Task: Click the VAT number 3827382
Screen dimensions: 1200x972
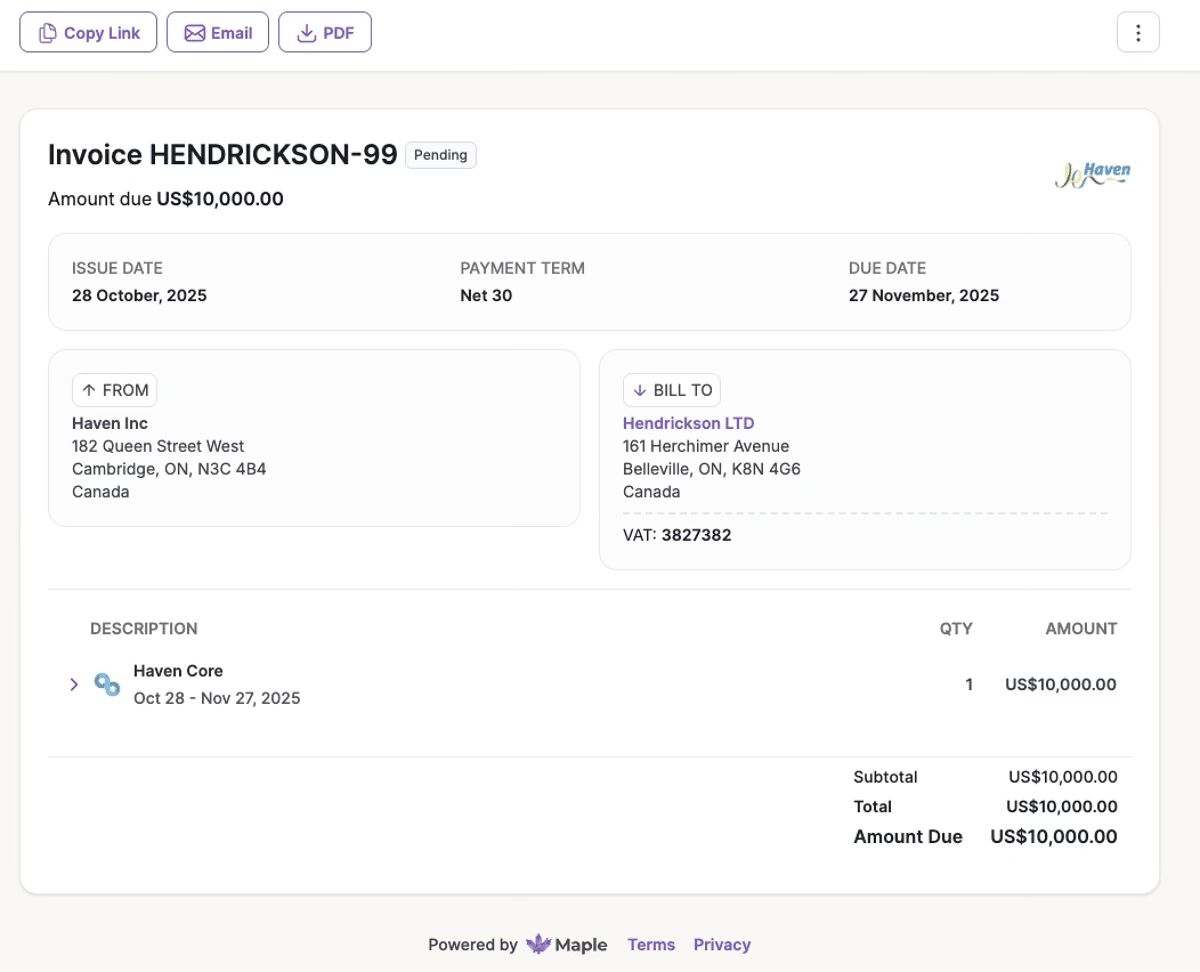Action: (x=696, y=535)
